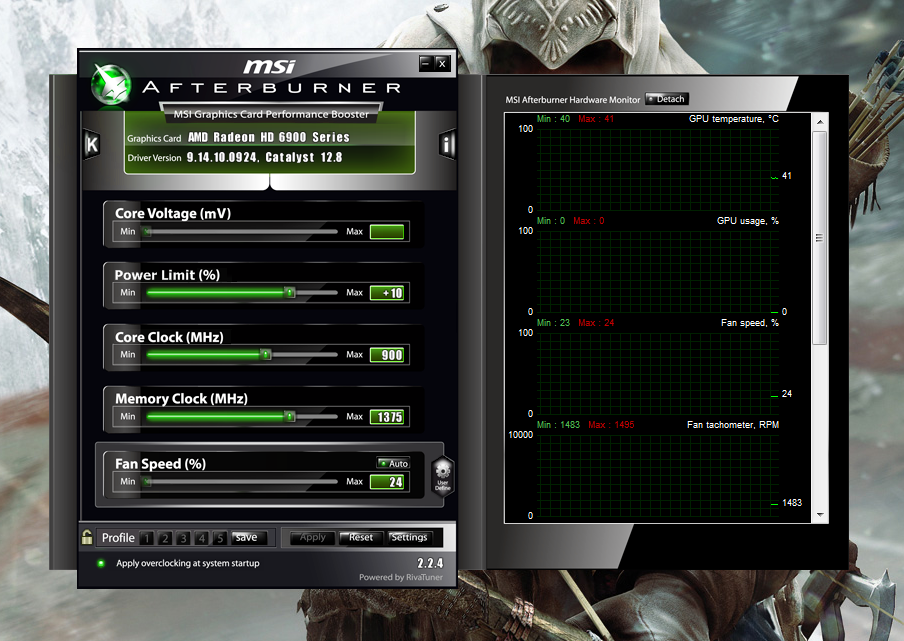This screenshot has height=641, width=904.
Task: Open the Settings dialog
Action: pyautogui.click(x=409, y=537)
